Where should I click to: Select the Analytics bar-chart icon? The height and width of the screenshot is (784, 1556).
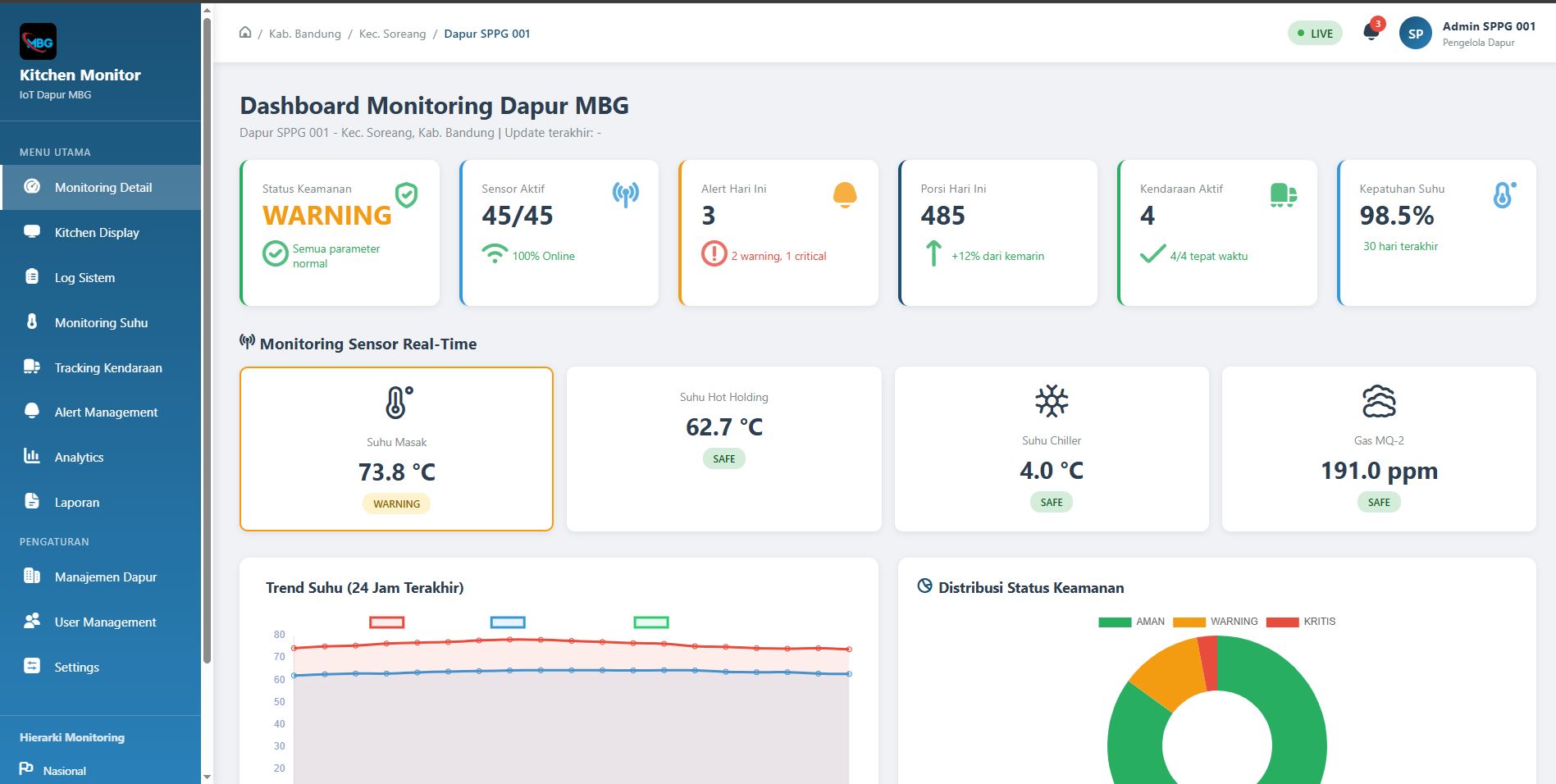pos(31,457)
